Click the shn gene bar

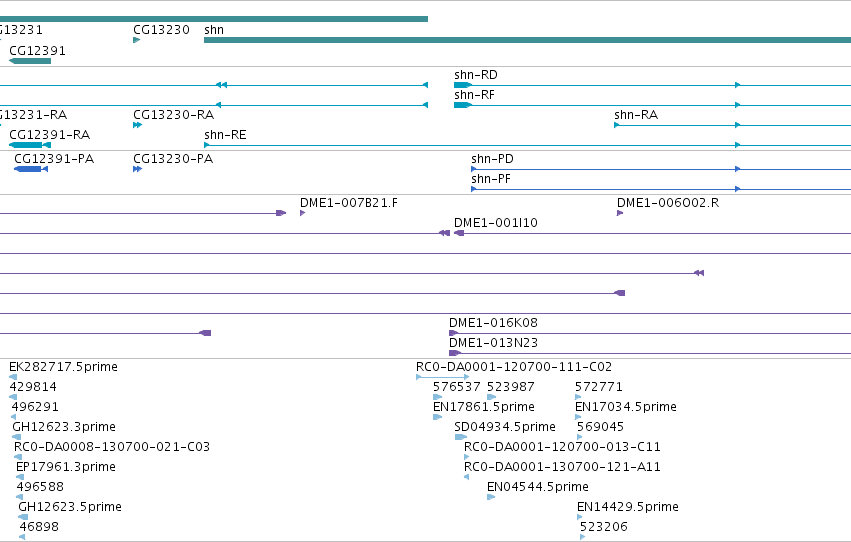coord(528,40)
